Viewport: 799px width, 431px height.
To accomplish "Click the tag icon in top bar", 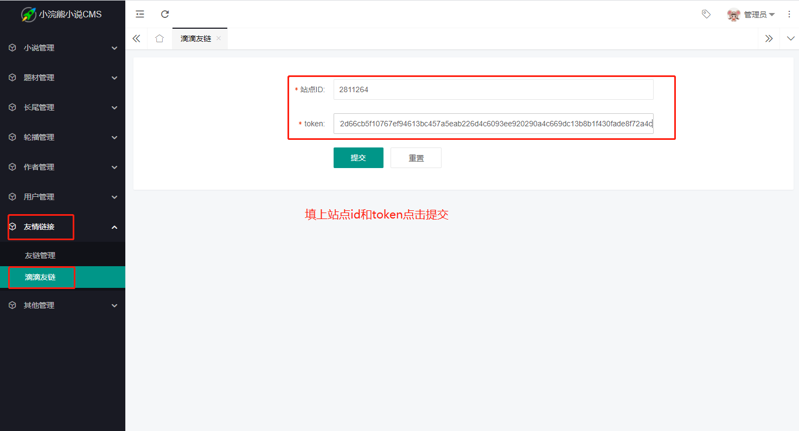I will [x=706, y=14].
